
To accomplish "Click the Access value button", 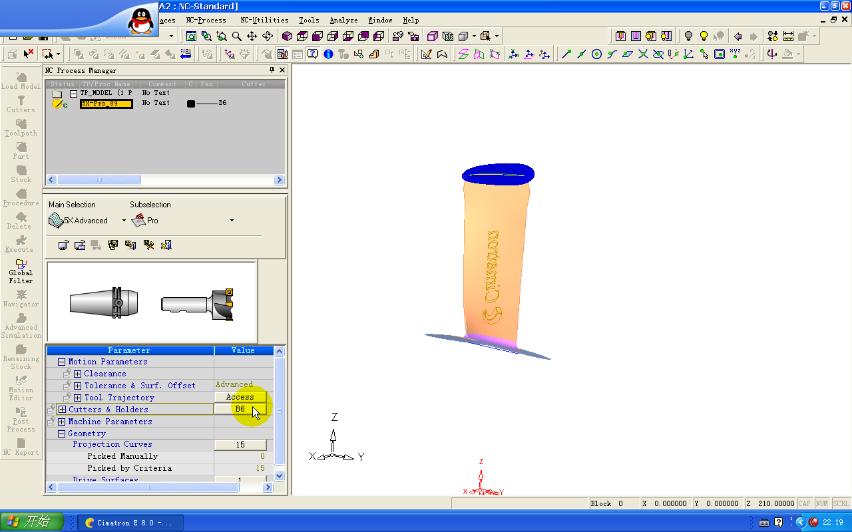I will [240, 397].
